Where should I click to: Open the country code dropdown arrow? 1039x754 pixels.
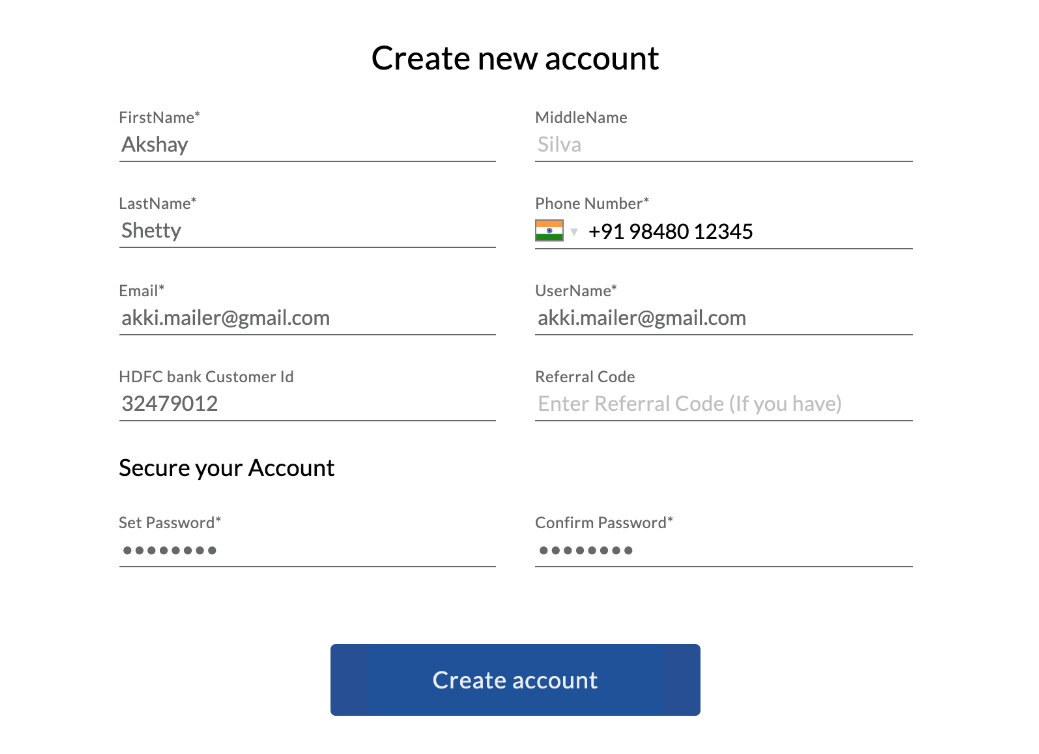pos(574,232)
